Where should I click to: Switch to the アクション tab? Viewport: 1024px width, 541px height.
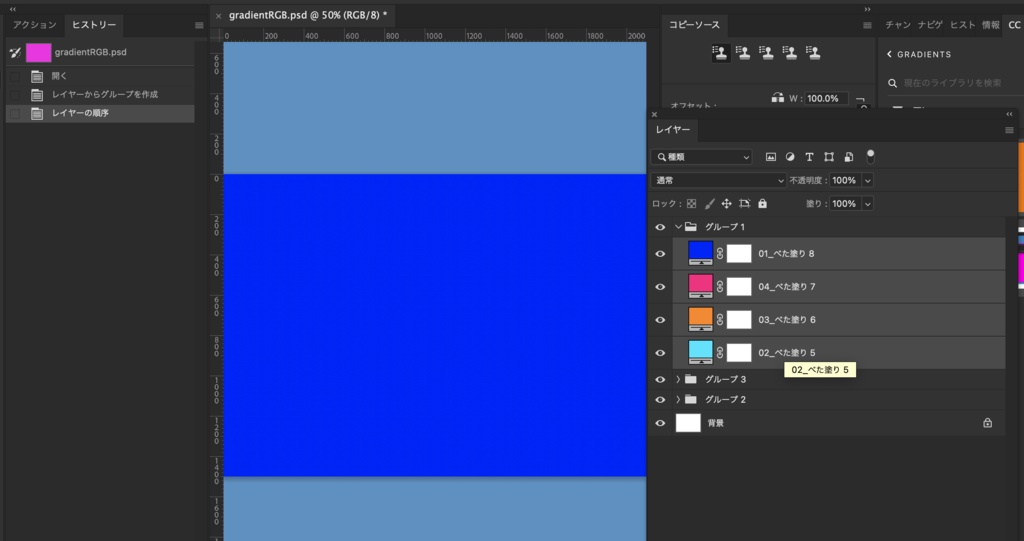coord(35,25)
